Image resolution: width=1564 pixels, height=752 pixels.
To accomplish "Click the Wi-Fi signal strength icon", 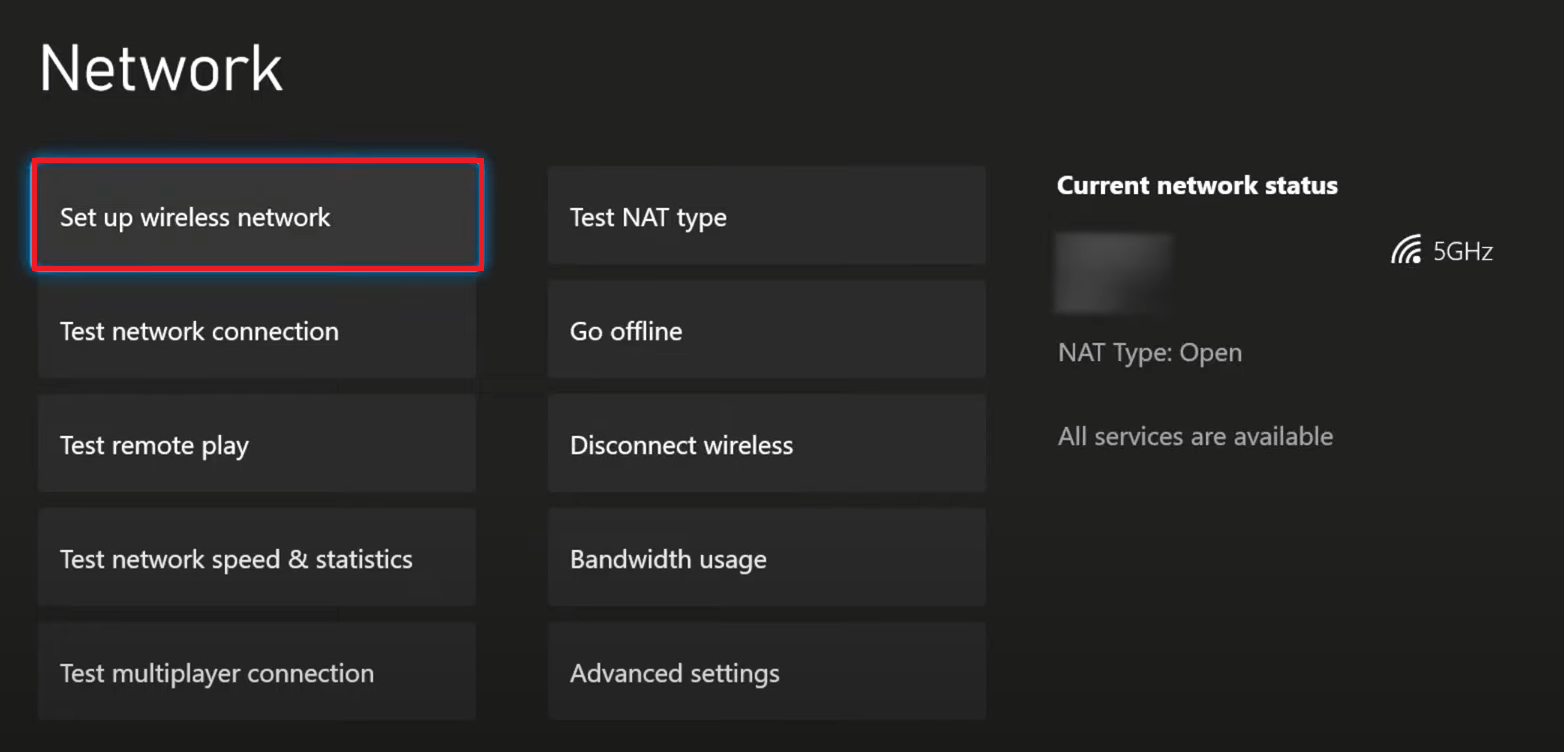I will pyautogui.click(x=1406, y=251).
